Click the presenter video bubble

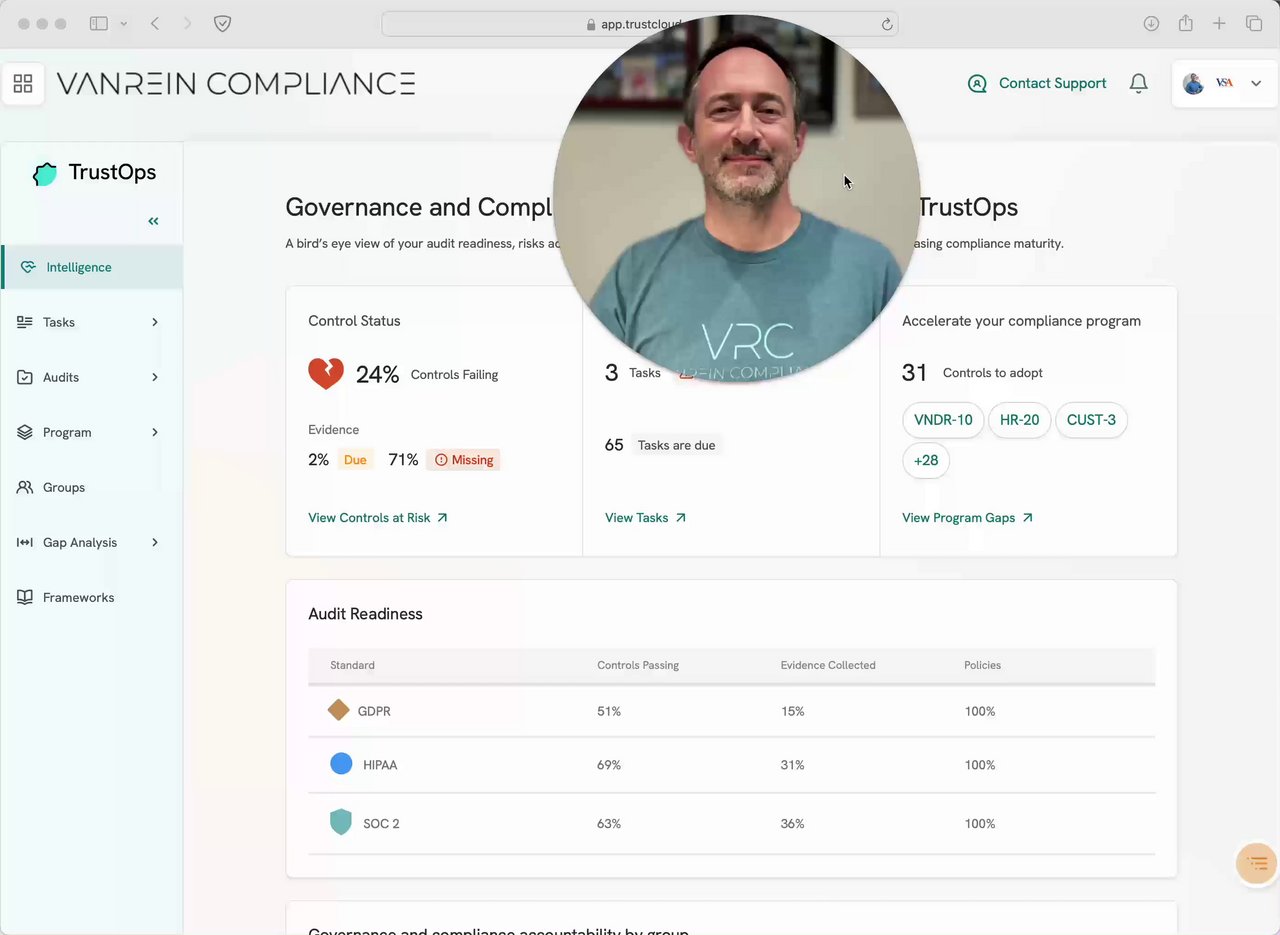pos(736,198)
